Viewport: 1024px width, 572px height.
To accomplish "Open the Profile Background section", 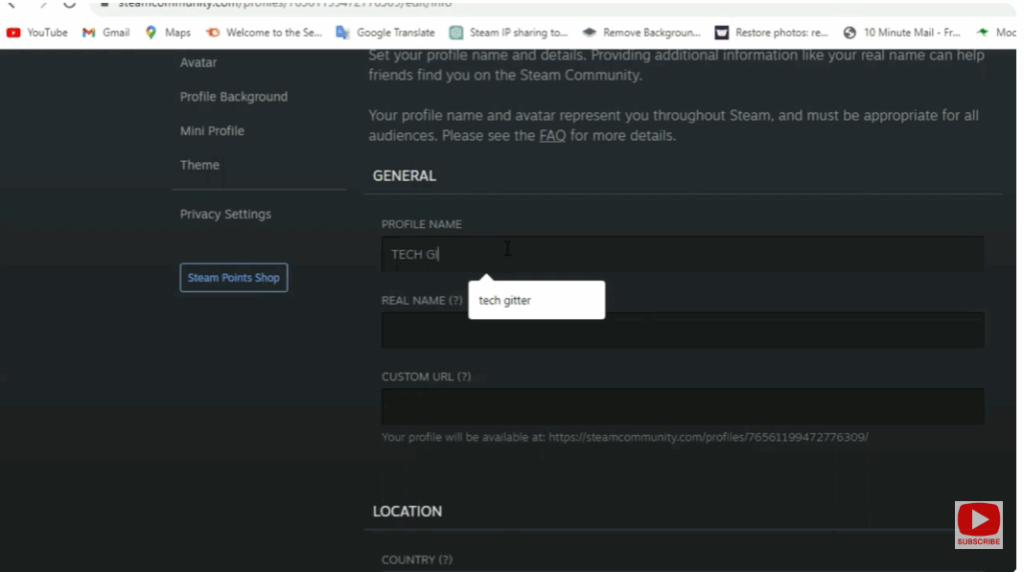I will [x=234, y=97].
